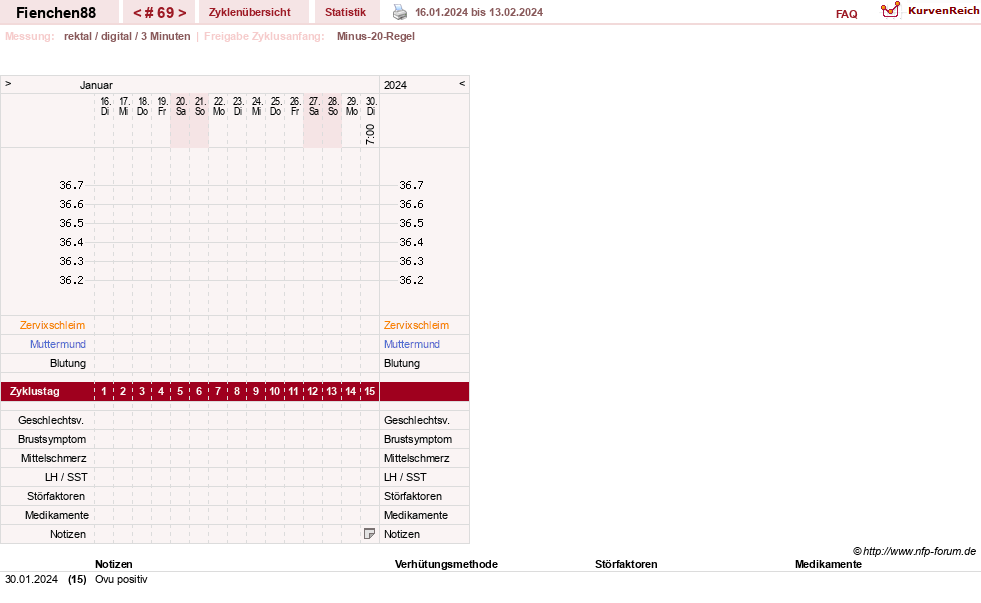Click cycle day 15 in Zyklustag row

[x=370, y=391]
